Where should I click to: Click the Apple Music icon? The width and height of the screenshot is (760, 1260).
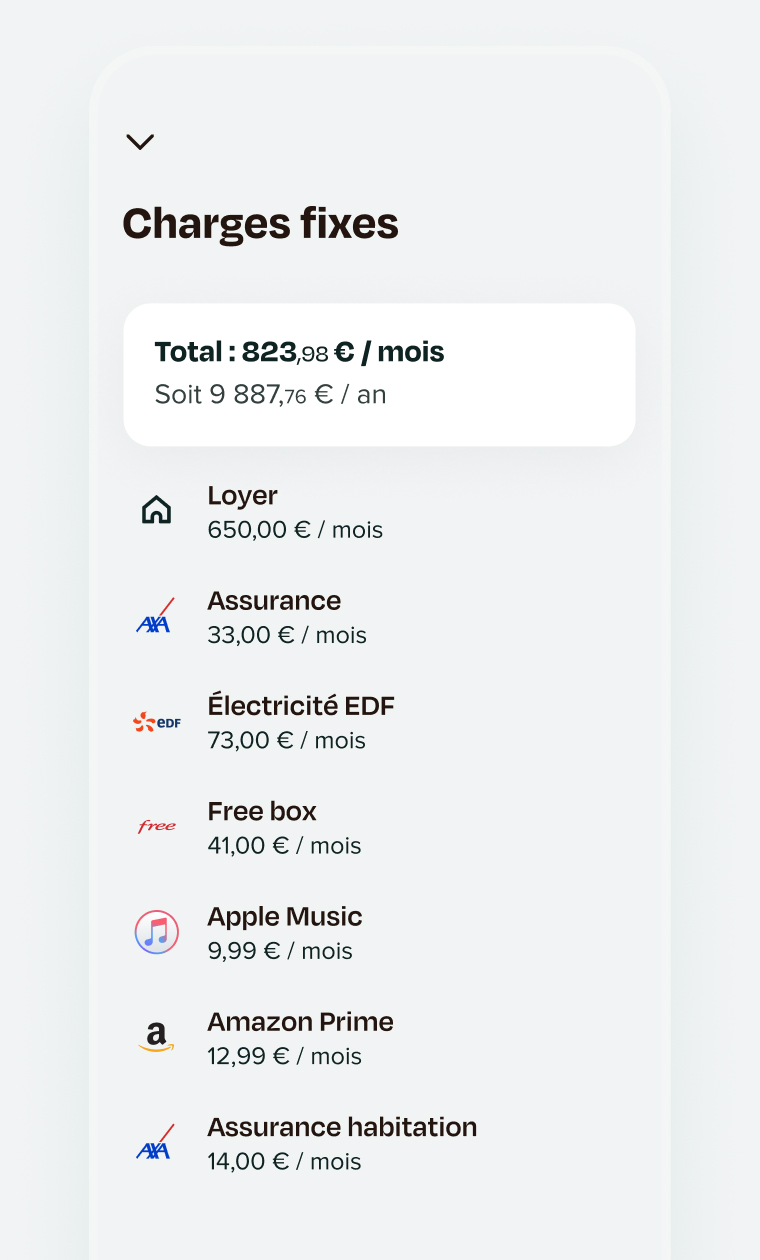(x=157, y=932)
